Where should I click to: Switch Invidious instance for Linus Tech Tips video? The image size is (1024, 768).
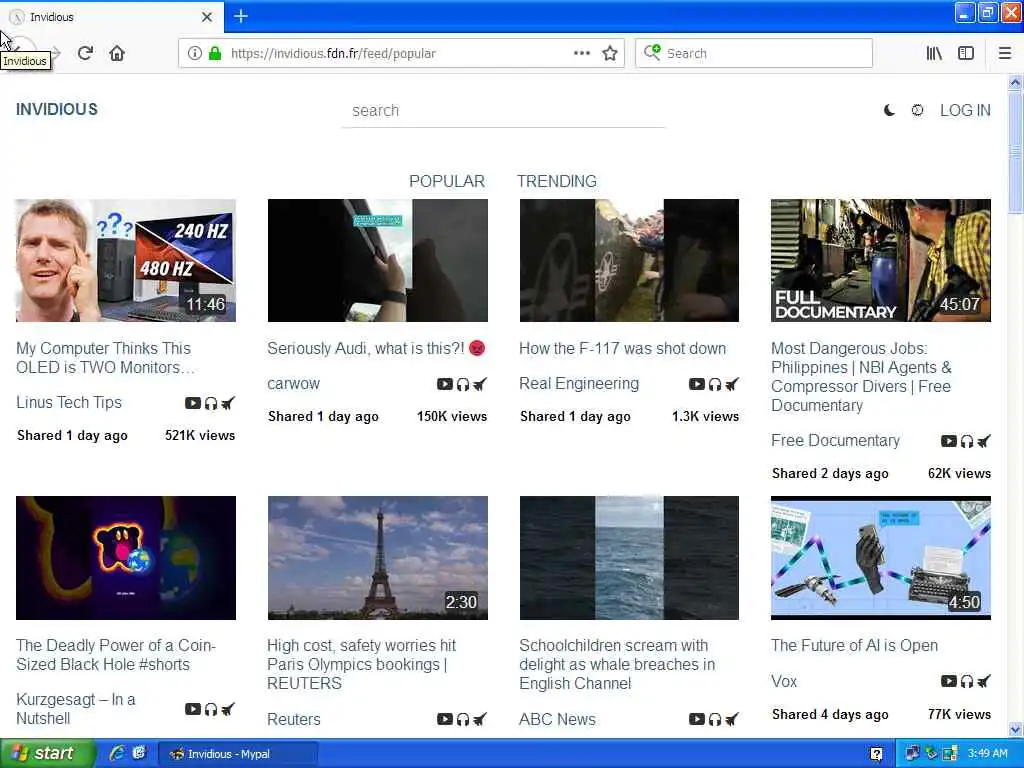coord(227,403)
